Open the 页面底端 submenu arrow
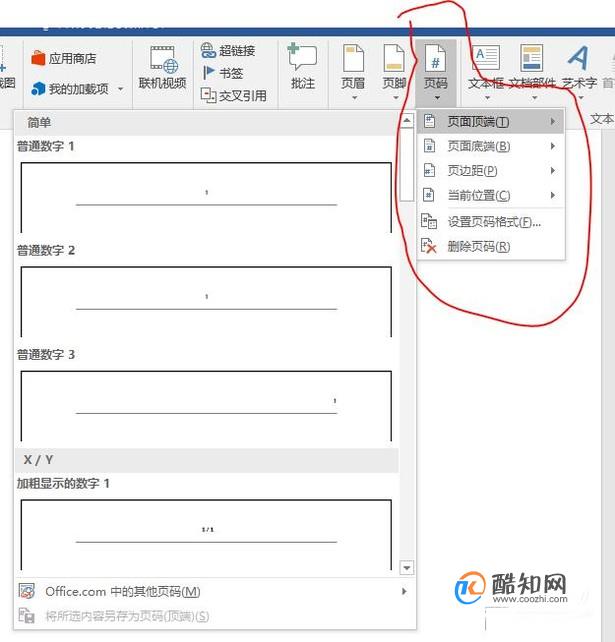Image resolution: width=615 pixels, height=642 pixels. point(553,146)
